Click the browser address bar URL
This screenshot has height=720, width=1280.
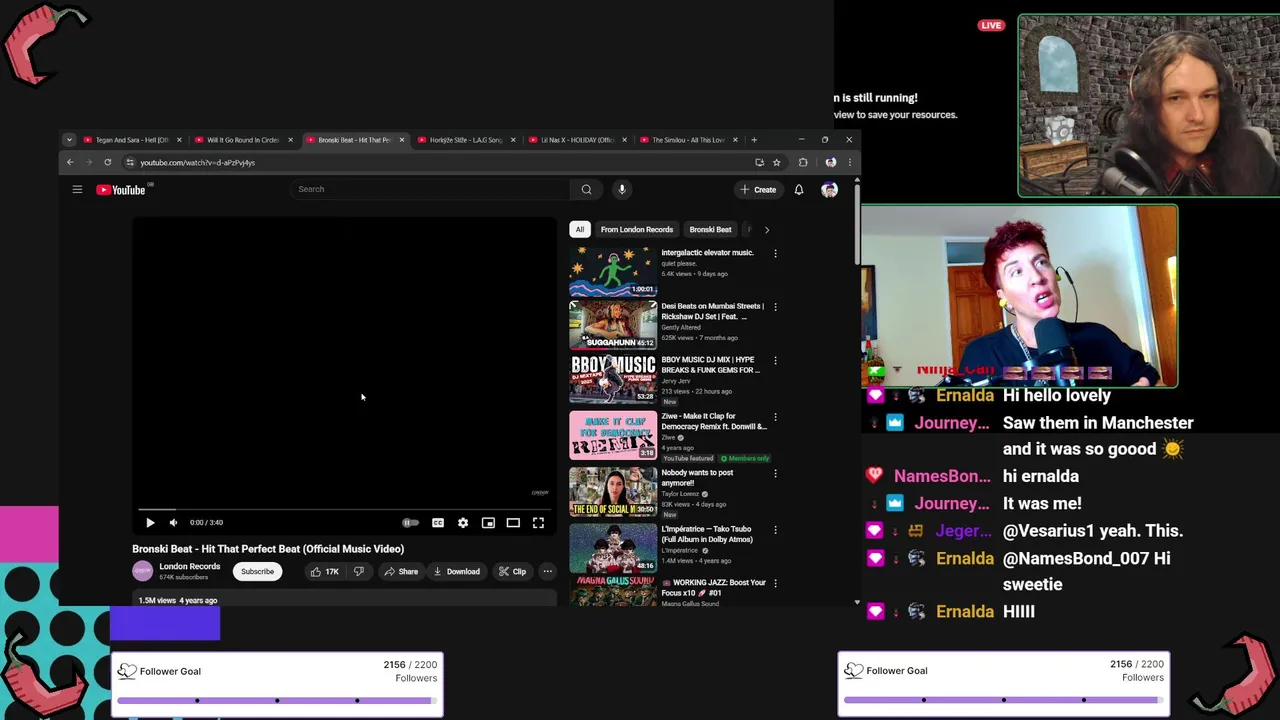[197, 162]
